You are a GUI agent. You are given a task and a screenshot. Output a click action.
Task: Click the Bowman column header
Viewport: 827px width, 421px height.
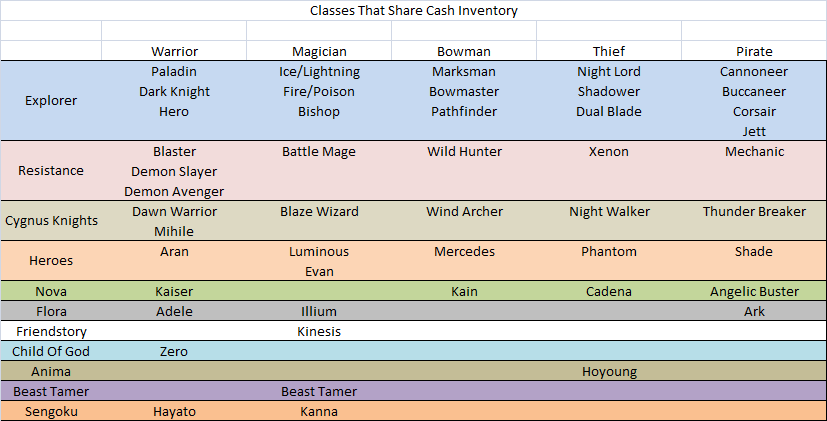coord(464,51)
